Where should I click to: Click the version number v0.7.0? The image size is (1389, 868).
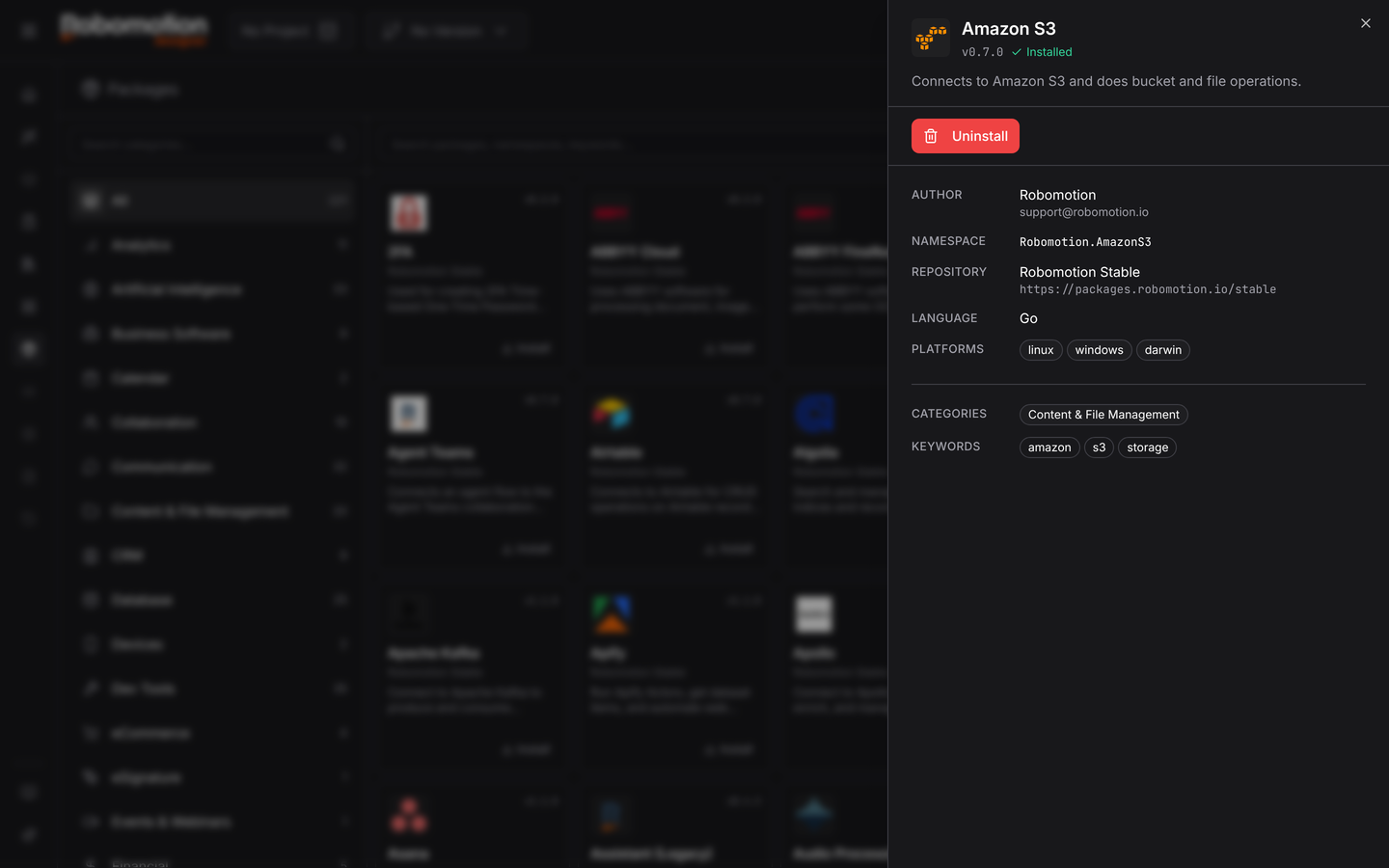coord(982,52)
